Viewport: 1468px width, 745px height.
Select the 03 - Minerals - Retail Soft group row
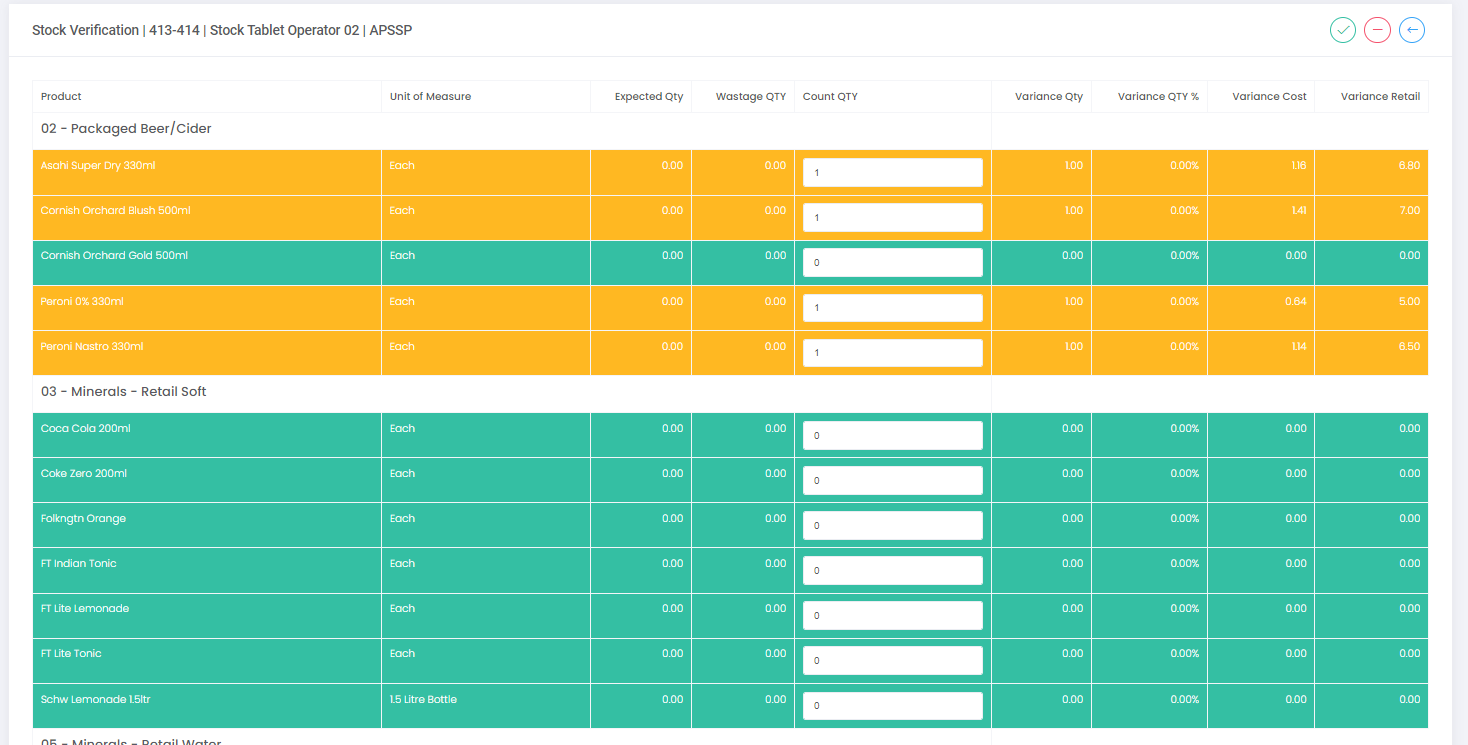pyautogui.click(x=124, y=392)
